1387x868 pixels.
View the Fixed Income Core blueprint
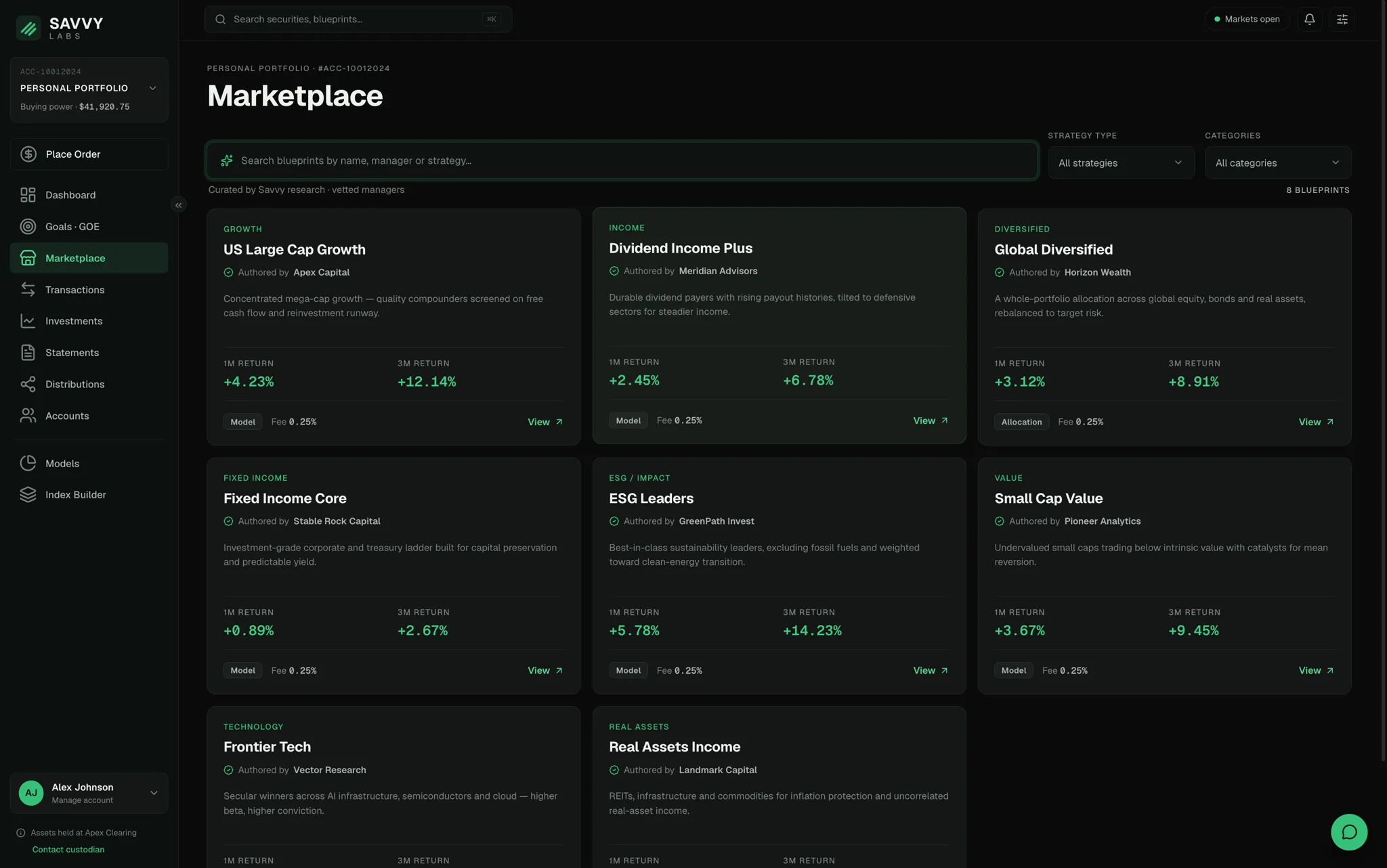pos(545,670)
